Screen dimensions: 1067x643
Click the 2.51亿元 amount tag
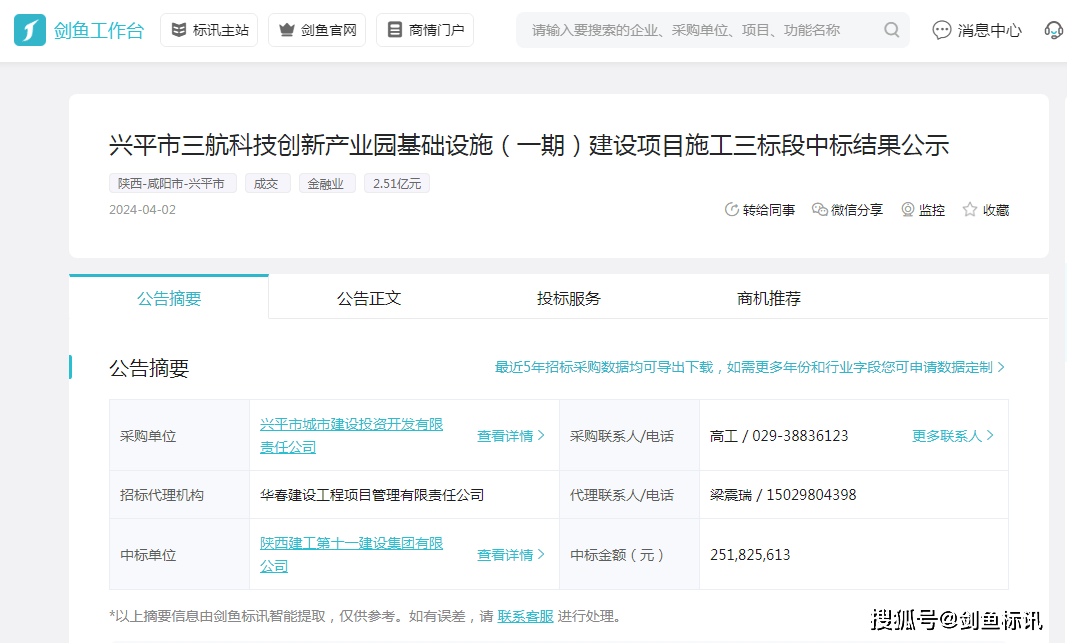pyautogui.click(x=397, y=184)
